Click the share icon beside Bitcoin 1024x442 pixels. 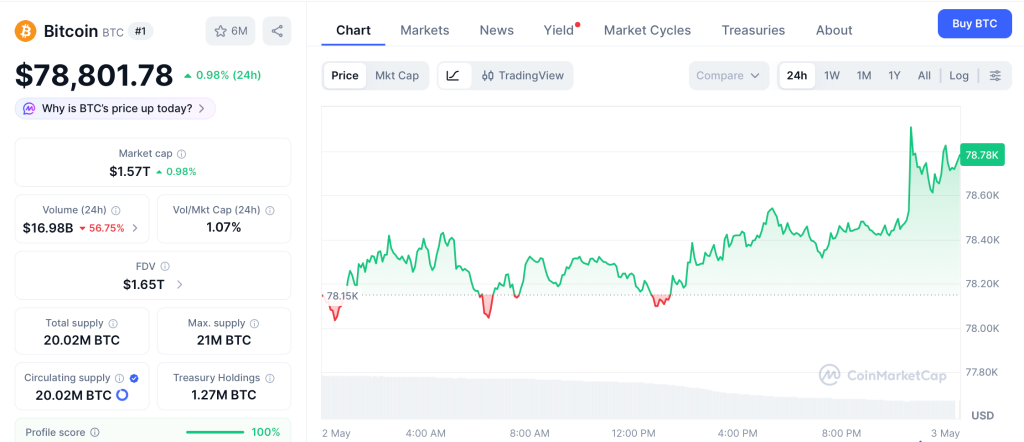coord(277,31)
